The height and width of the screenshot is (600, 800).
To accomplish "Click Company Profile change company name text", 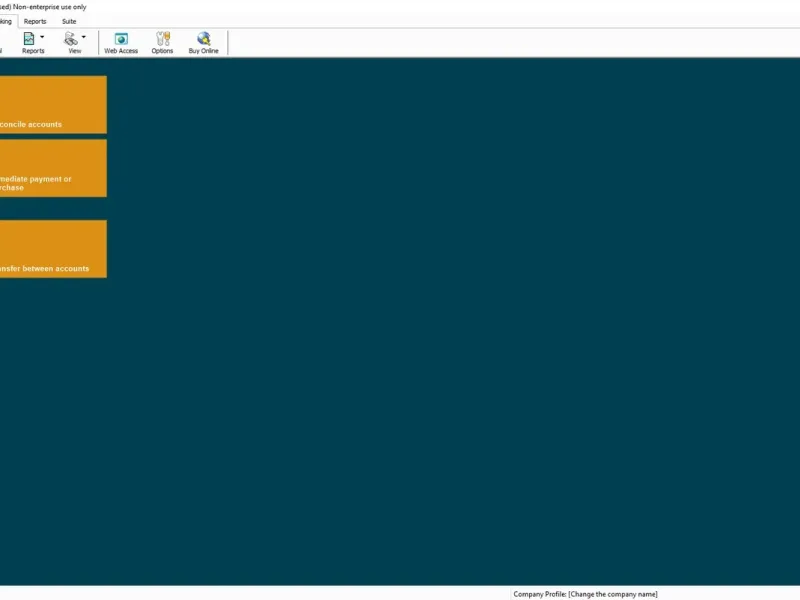I will coord(585,594).
